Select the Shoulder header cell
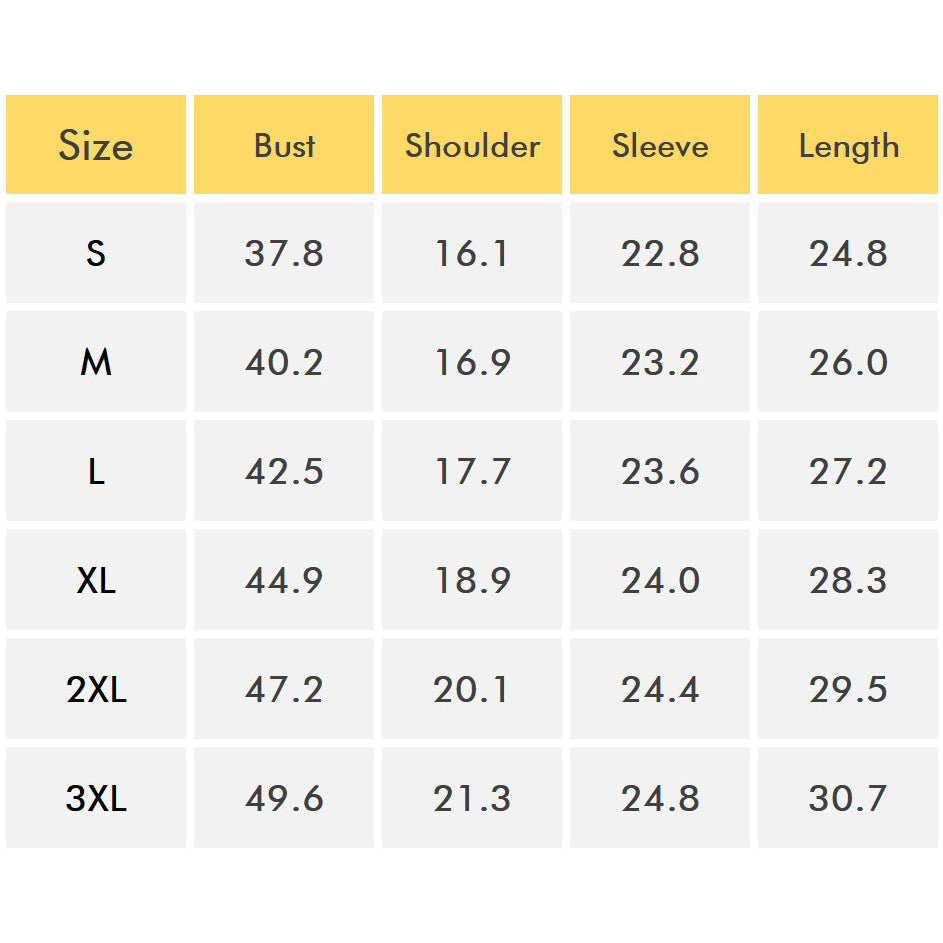 coord(472,146)
